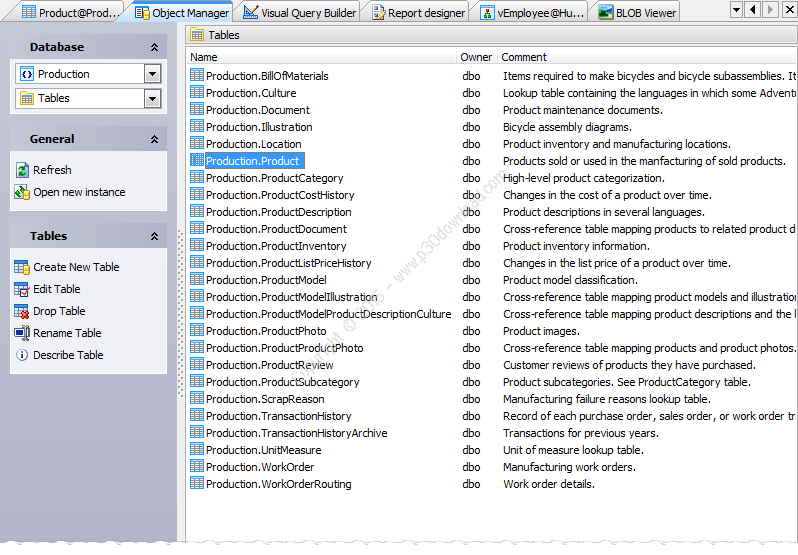Viewport: 798px width, 555px height.
Task: Switch to the Visual Query Builder tab
Action: pyautogui.click(x=299, y=13)
